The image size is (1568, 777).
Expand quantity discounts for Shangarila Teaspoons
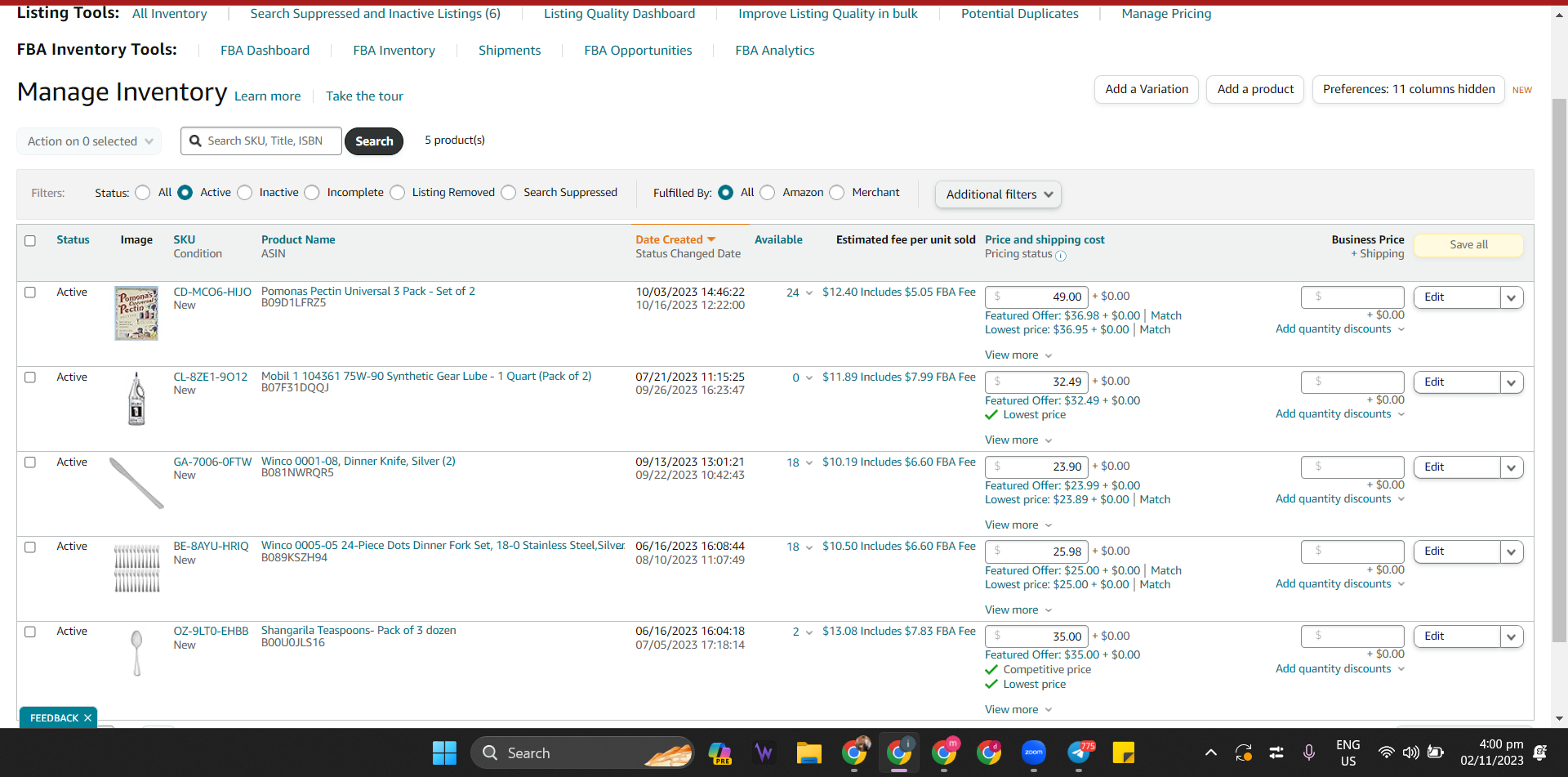[x=1340, y=669]
